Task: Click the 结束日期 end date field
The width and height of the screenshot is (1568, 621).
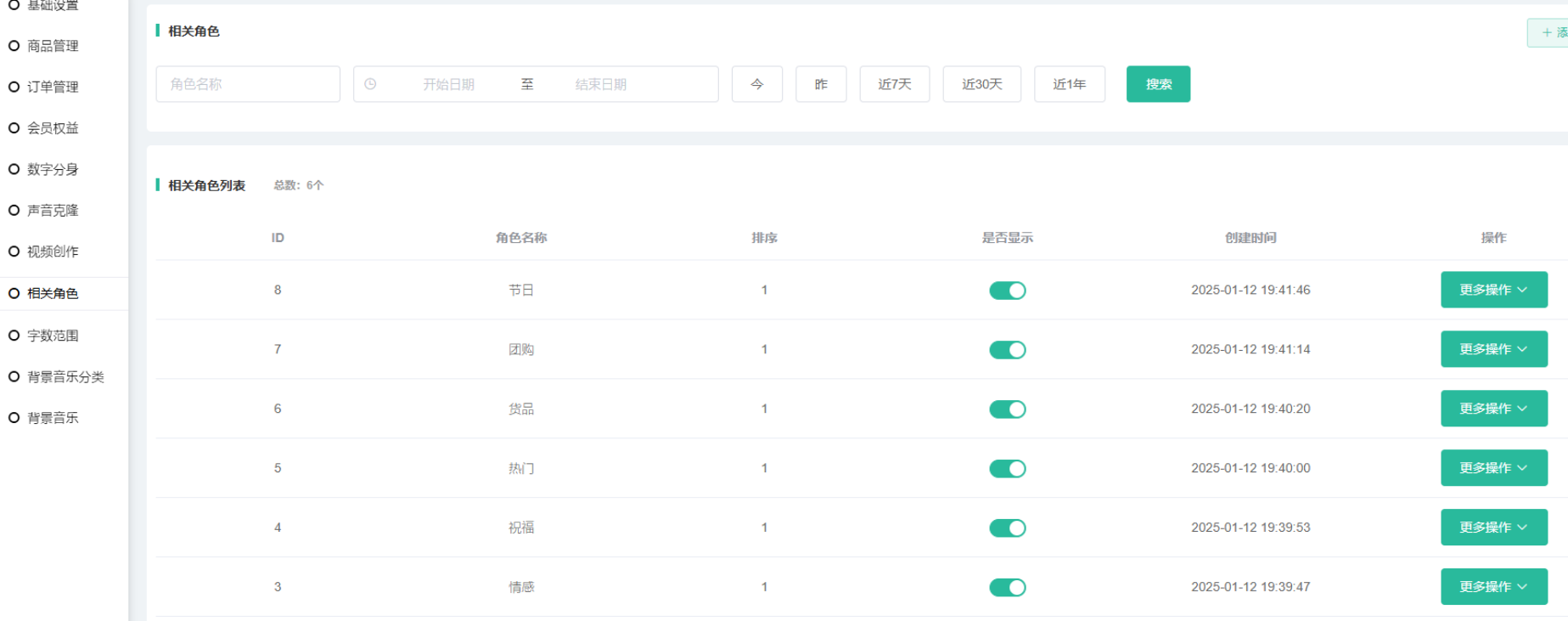Action: click(600, 84)
